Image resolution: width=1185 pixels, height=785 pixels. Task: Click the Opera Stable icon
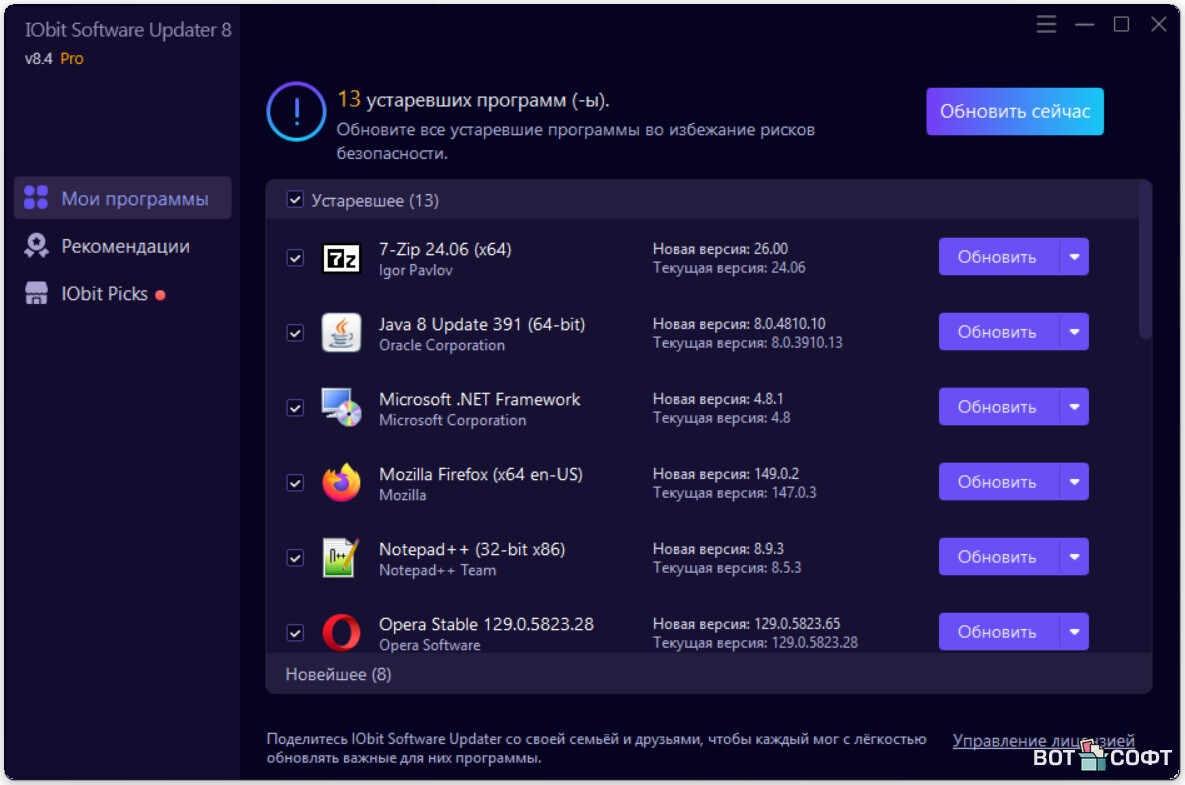341,633
